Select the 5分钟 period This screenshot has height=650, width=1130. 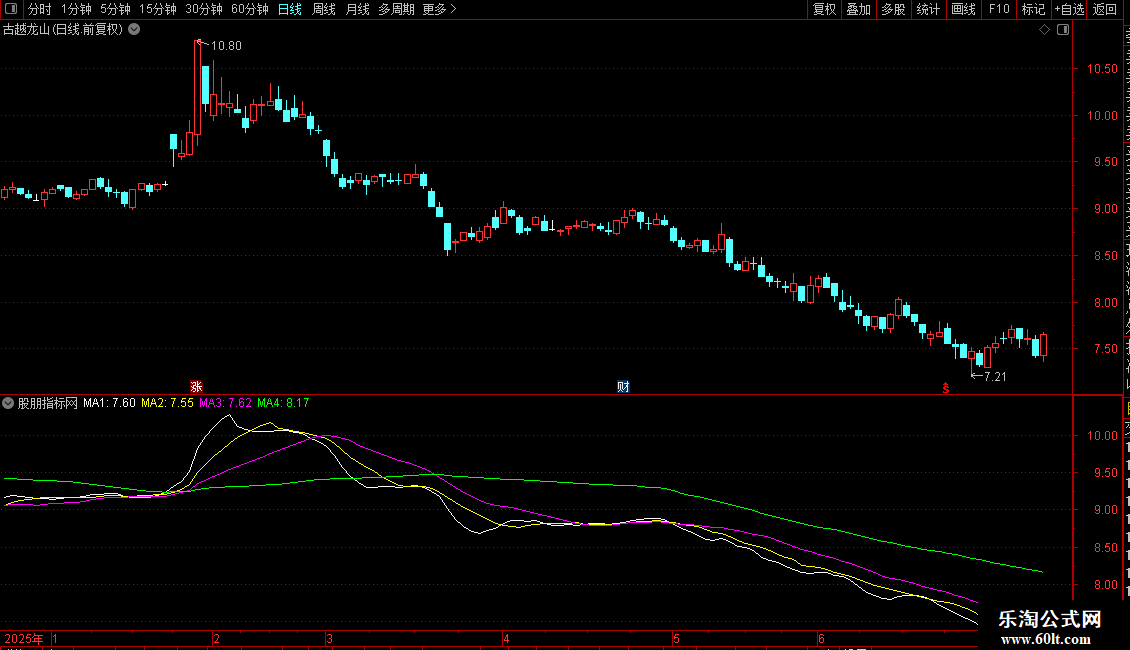coord(115,9)
